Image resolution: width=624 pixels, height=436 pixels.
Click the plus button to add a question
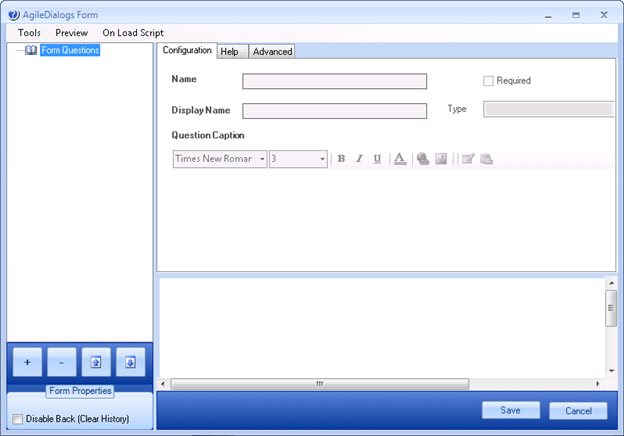27,361
